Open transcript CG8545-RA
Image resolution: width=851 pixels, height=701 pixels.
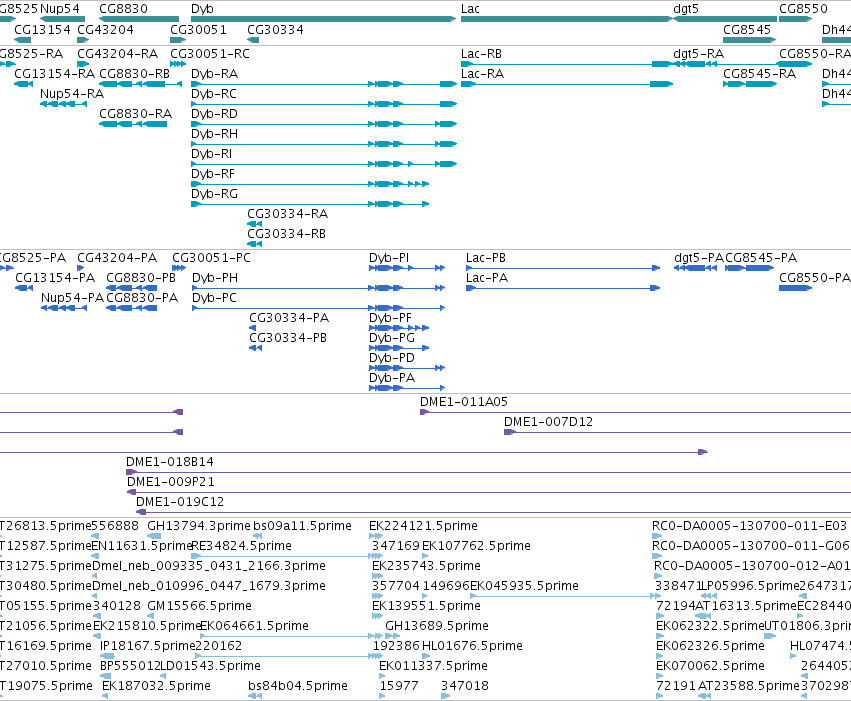coord(759,74)
